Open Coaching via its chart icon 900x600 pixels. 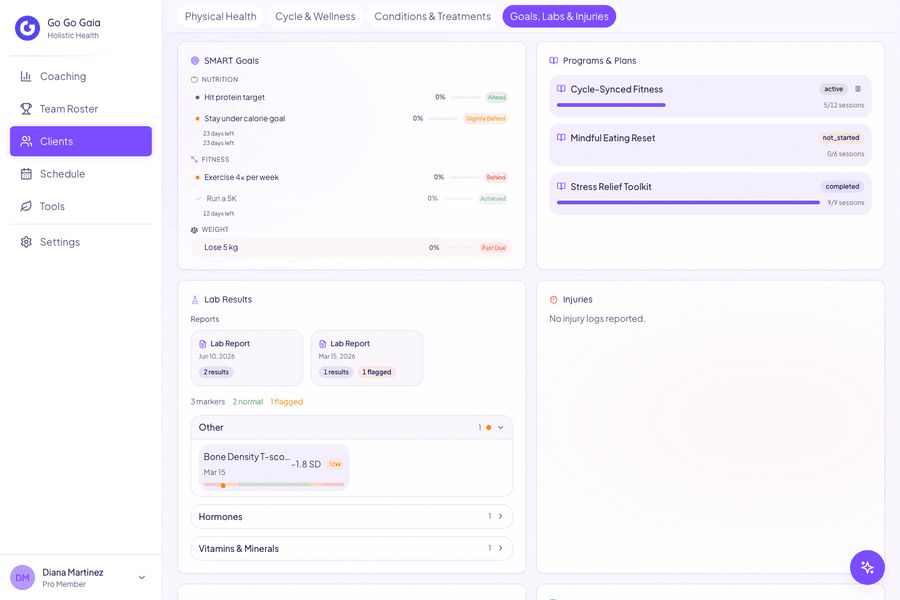[x=26, y=76]
